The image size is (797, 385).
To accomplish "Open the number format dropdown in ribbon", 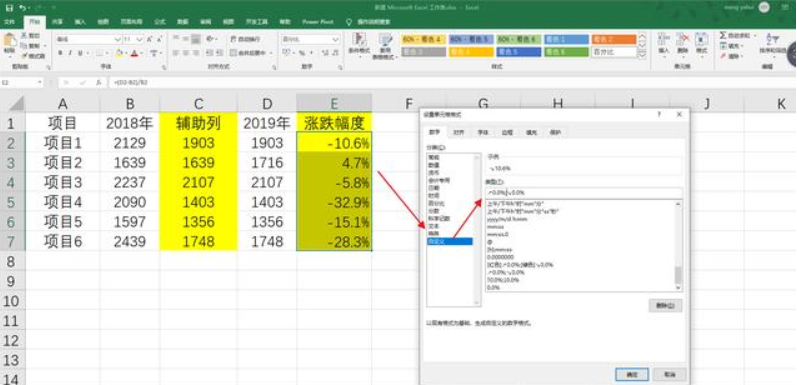I will 335,39.
